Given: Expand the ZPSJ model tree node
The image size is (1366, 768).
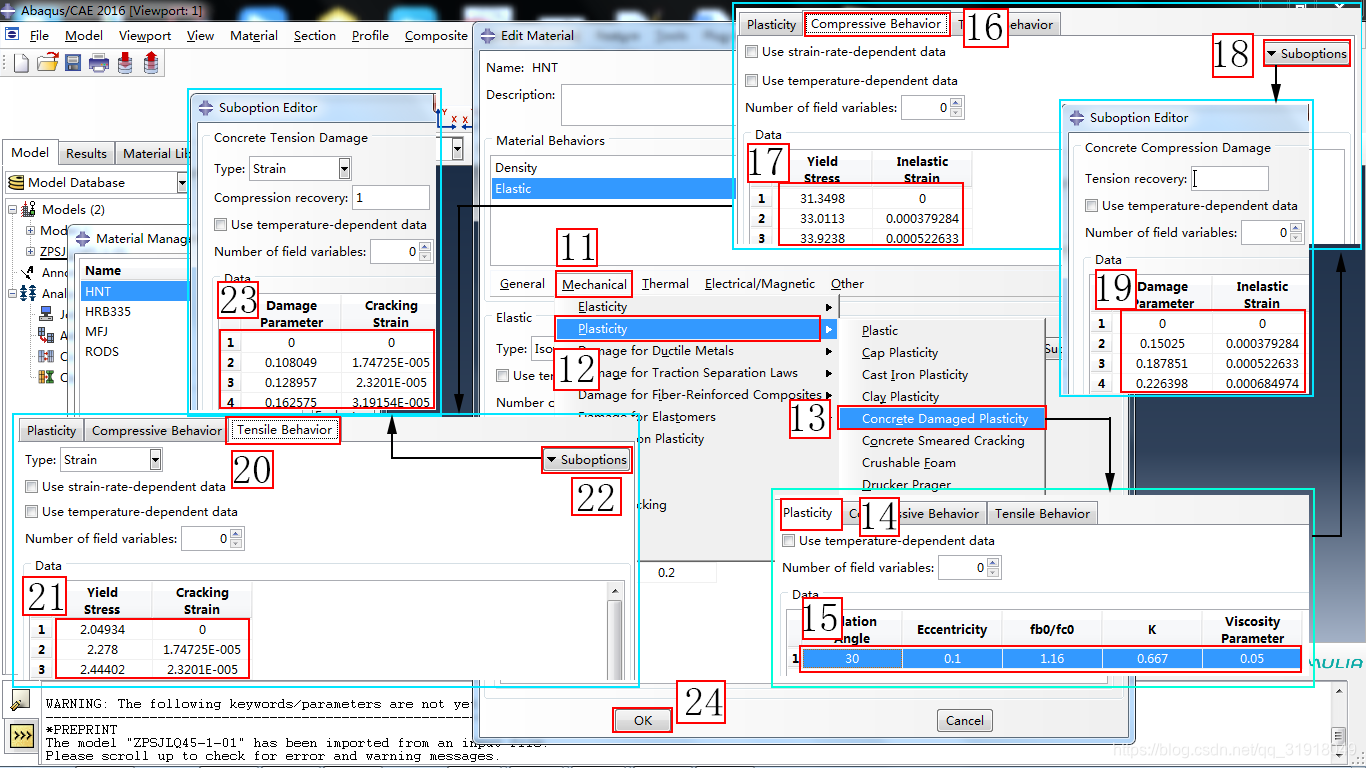Looking at the screenshot, I should (30, 252).
